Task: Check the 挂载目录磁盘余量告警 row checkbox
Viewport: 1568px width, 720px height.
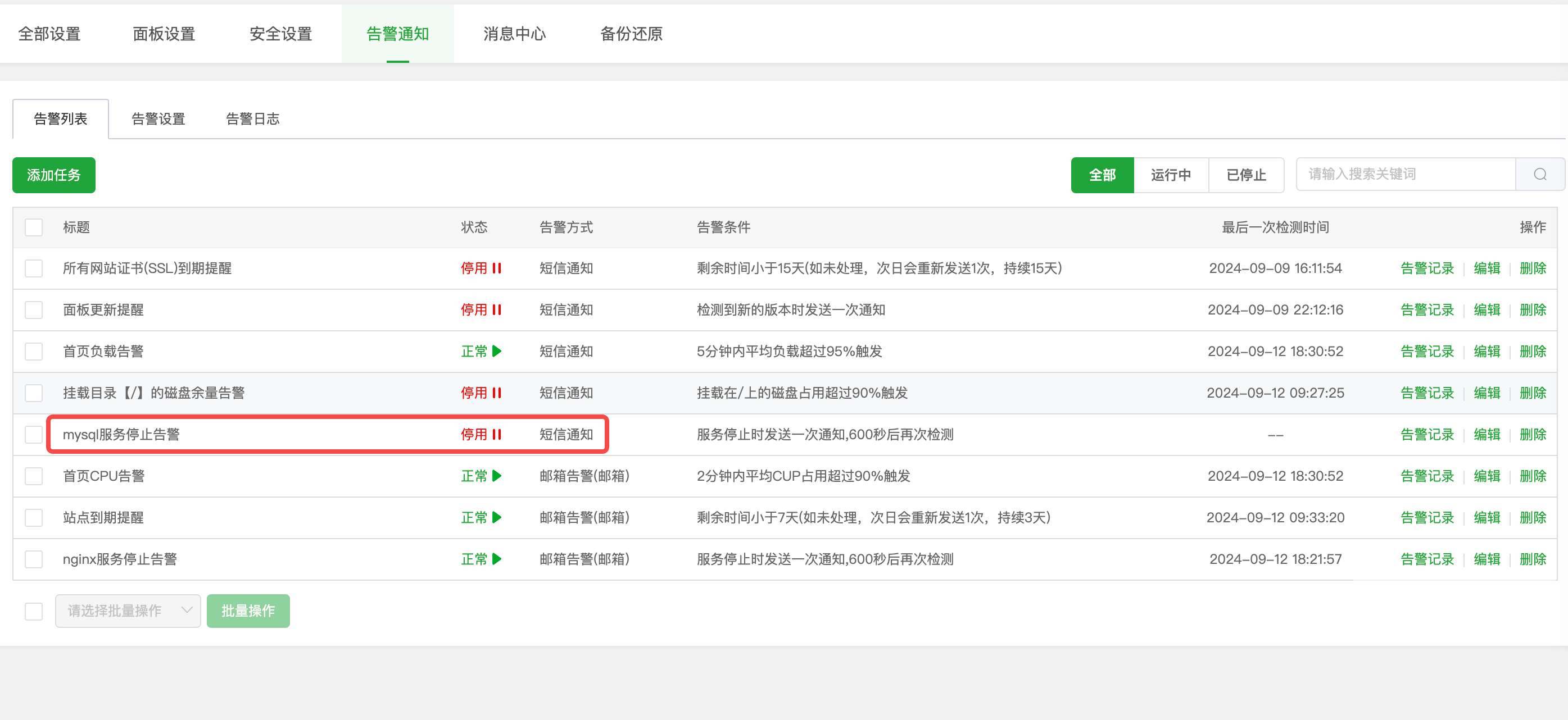Action: coord(34,393)
